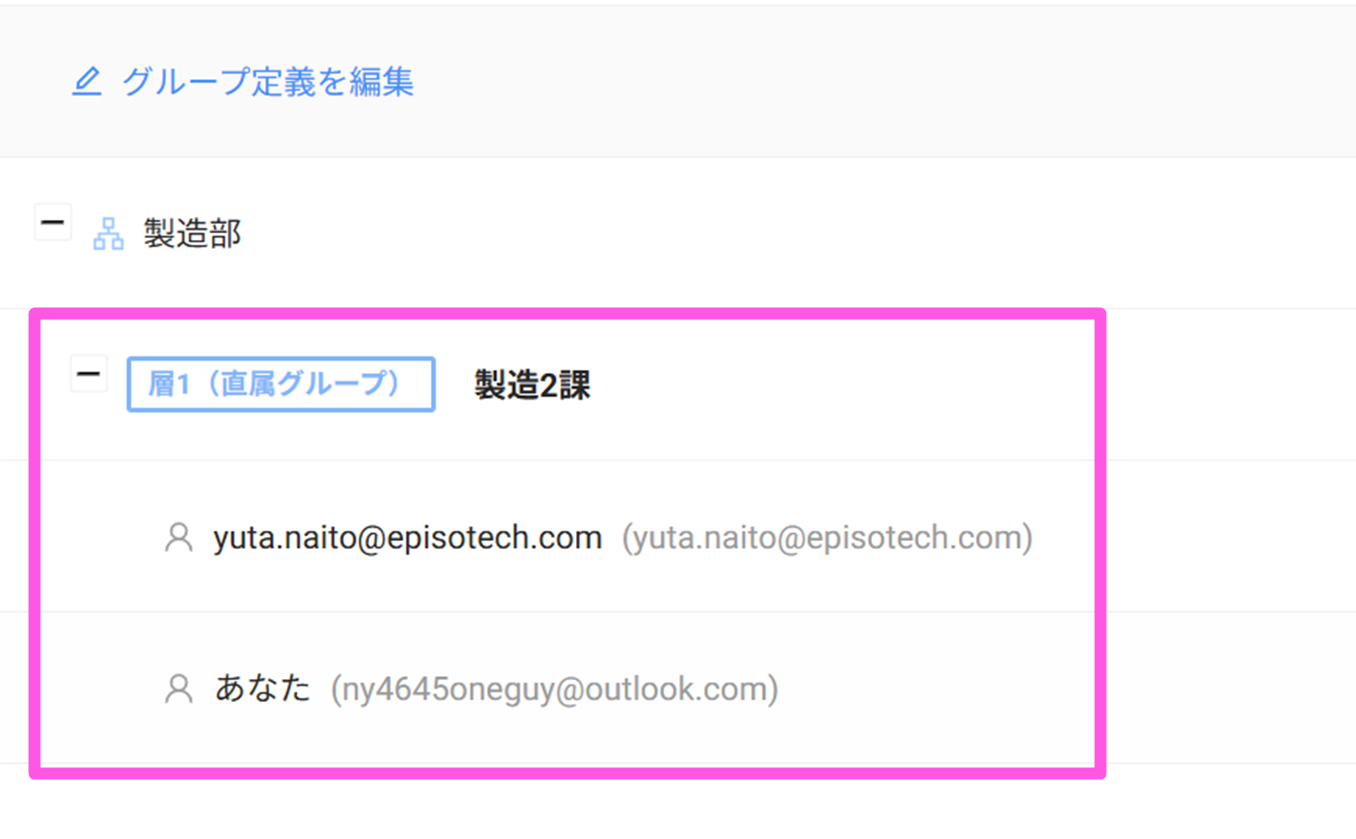Click the blank area below the あなた row

click(600, 805)
